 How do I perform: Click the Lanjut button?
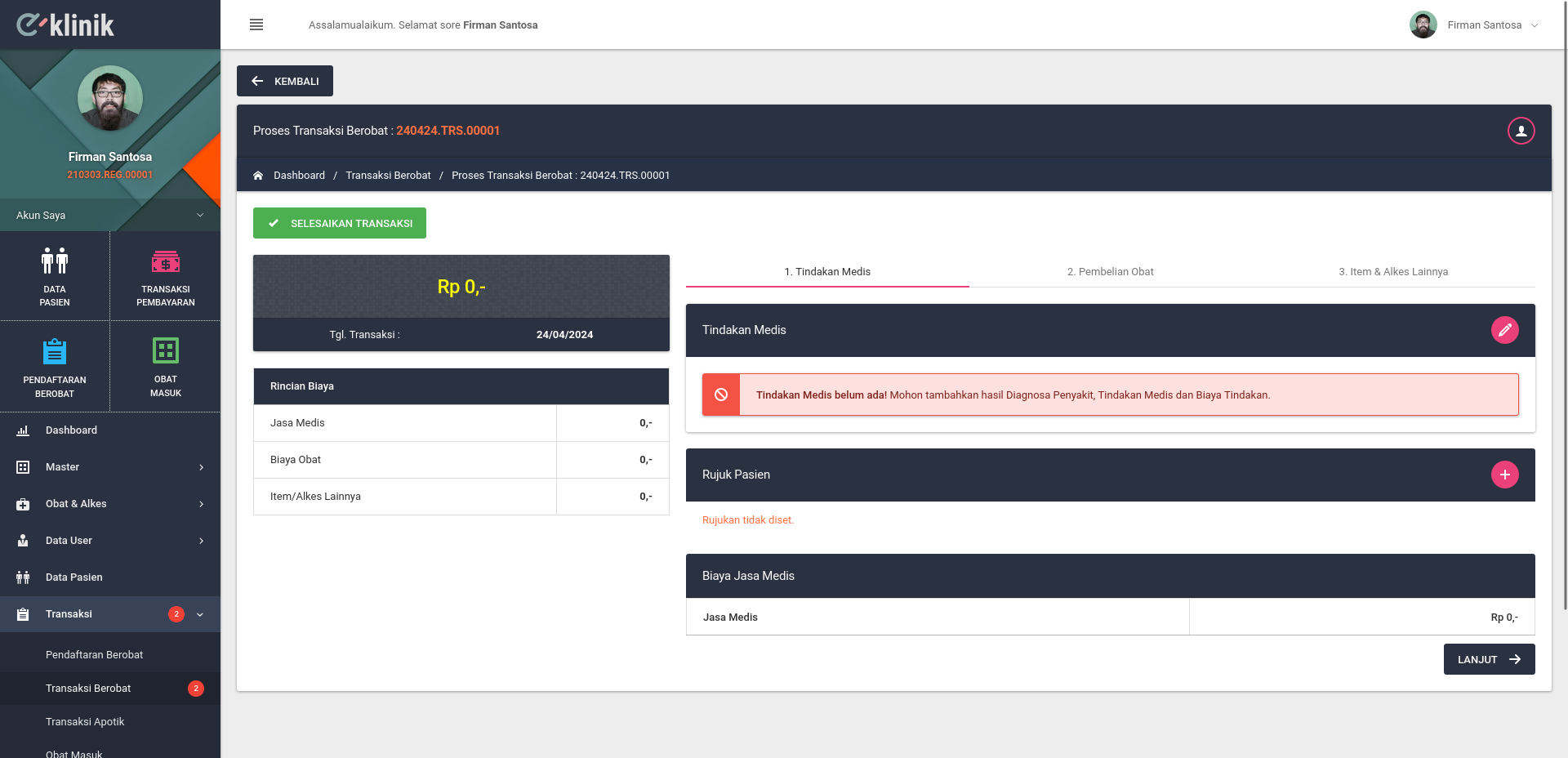1490,659
